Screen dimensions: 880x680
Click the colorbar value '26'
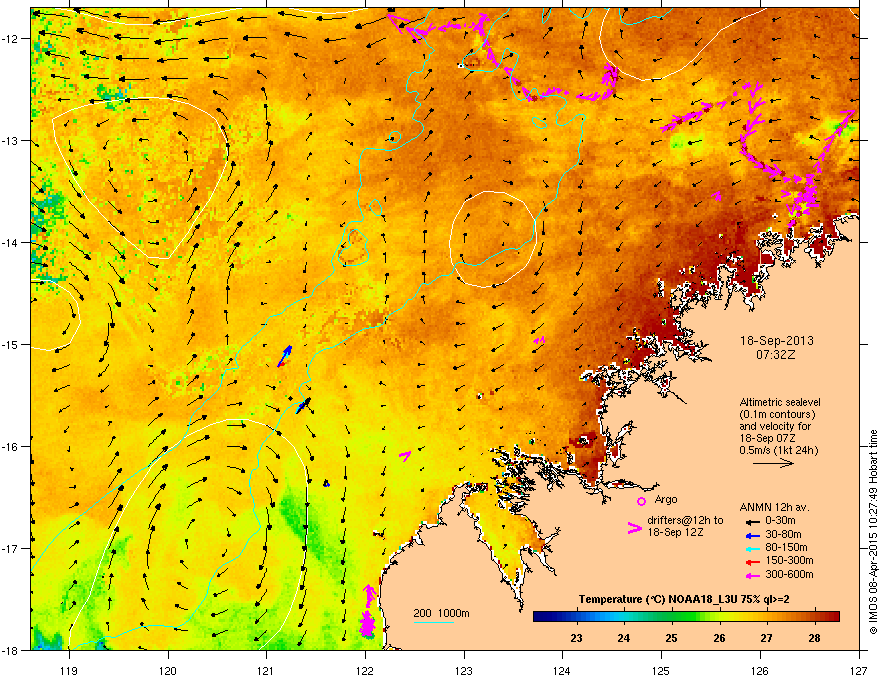[x=719, y=638]
